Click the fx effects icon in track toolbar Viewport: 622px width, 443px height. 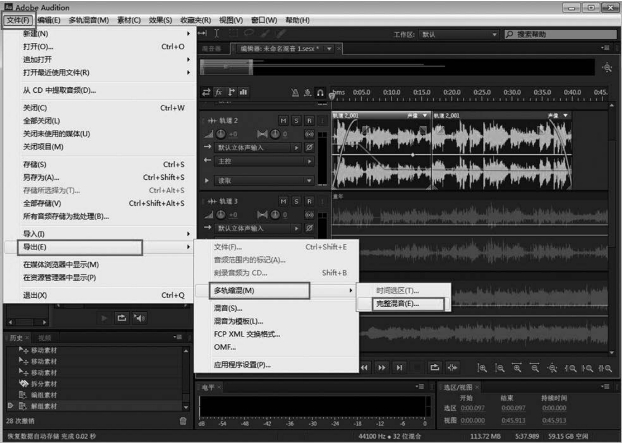tap(220, 93)
